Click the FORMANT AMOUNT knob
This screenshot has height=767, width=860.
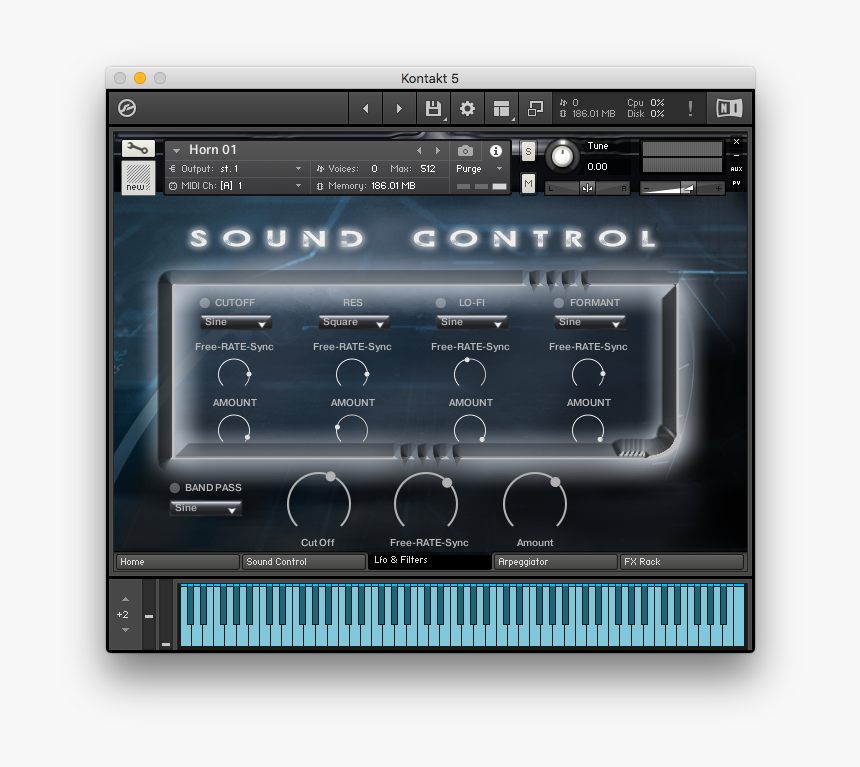(588, 429)
